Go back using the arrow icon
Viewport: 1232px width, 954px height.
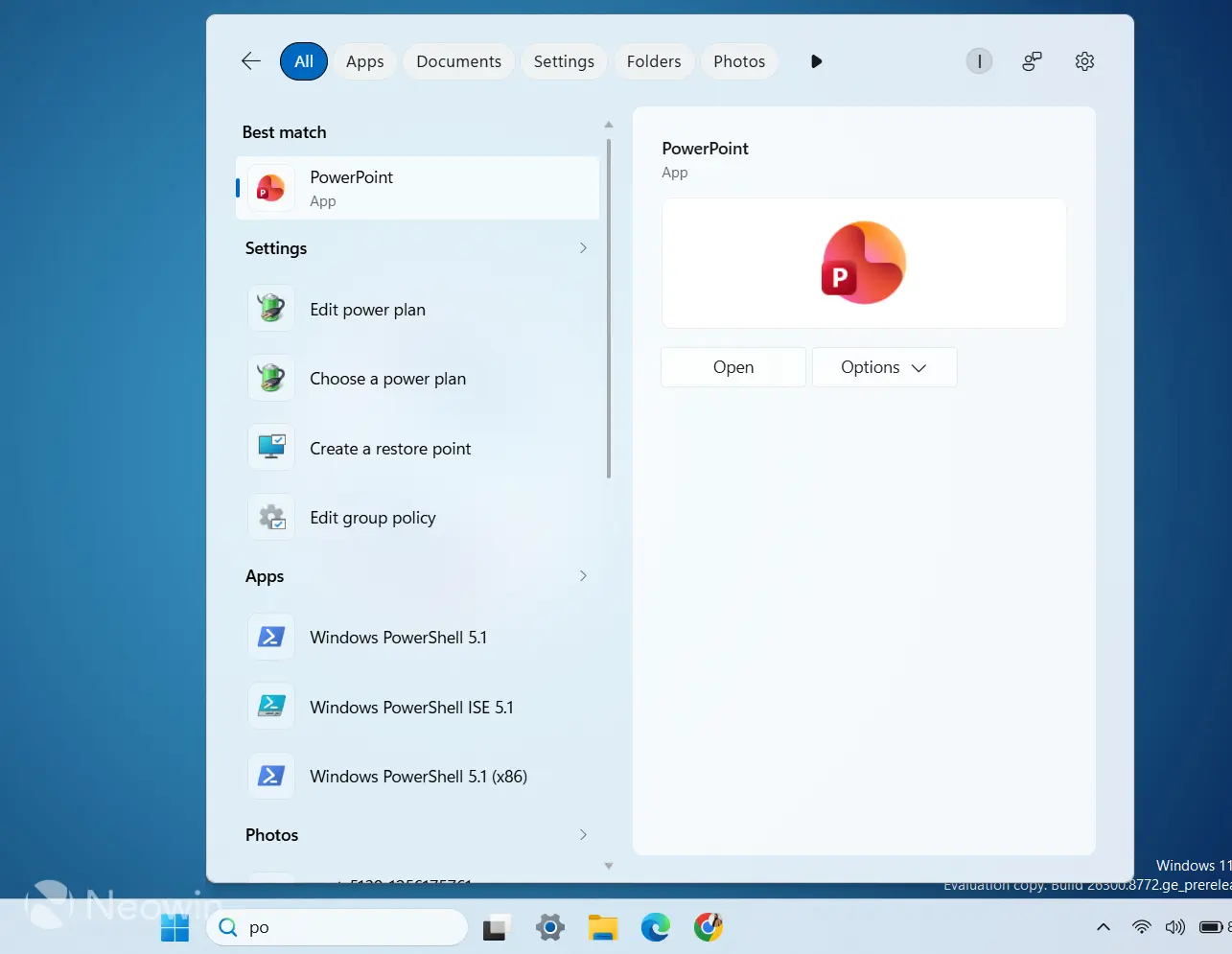[251, 61]
